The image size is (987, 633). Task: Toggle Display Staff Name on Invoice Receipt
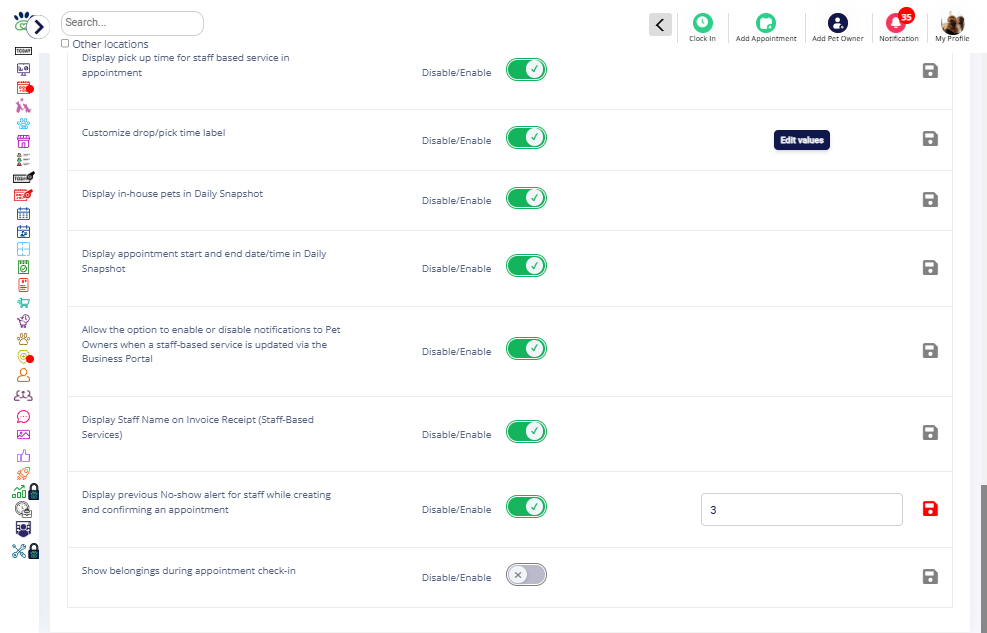(526, 432)
